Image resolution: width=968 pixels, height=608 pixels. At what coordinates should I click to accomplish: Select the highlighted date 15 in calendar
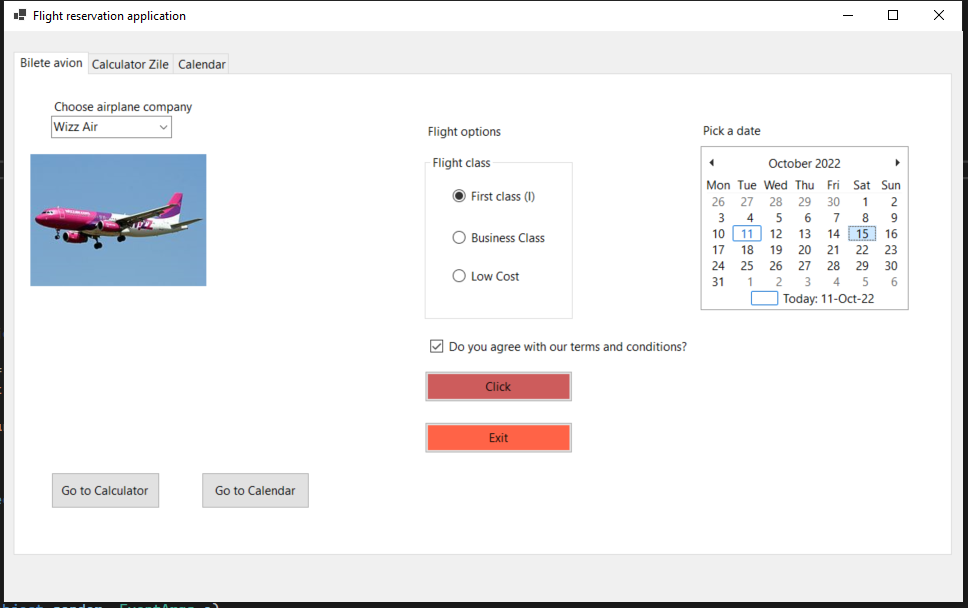point(862,233)
